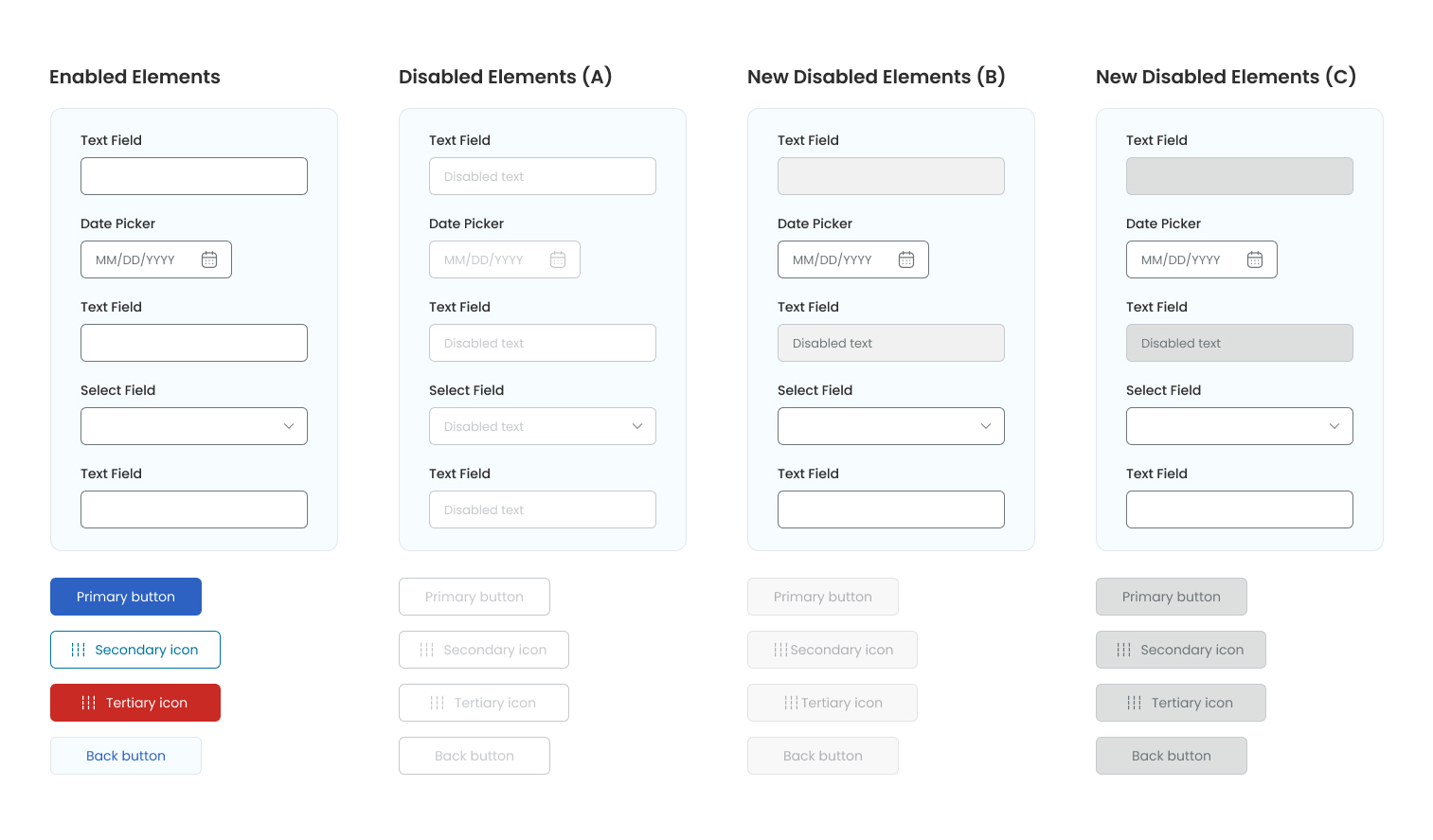This screenshot has height=840, width=1433.
Task: Expand Select Field chevron in Disabled Elements (A)
Action: (637, 426)
